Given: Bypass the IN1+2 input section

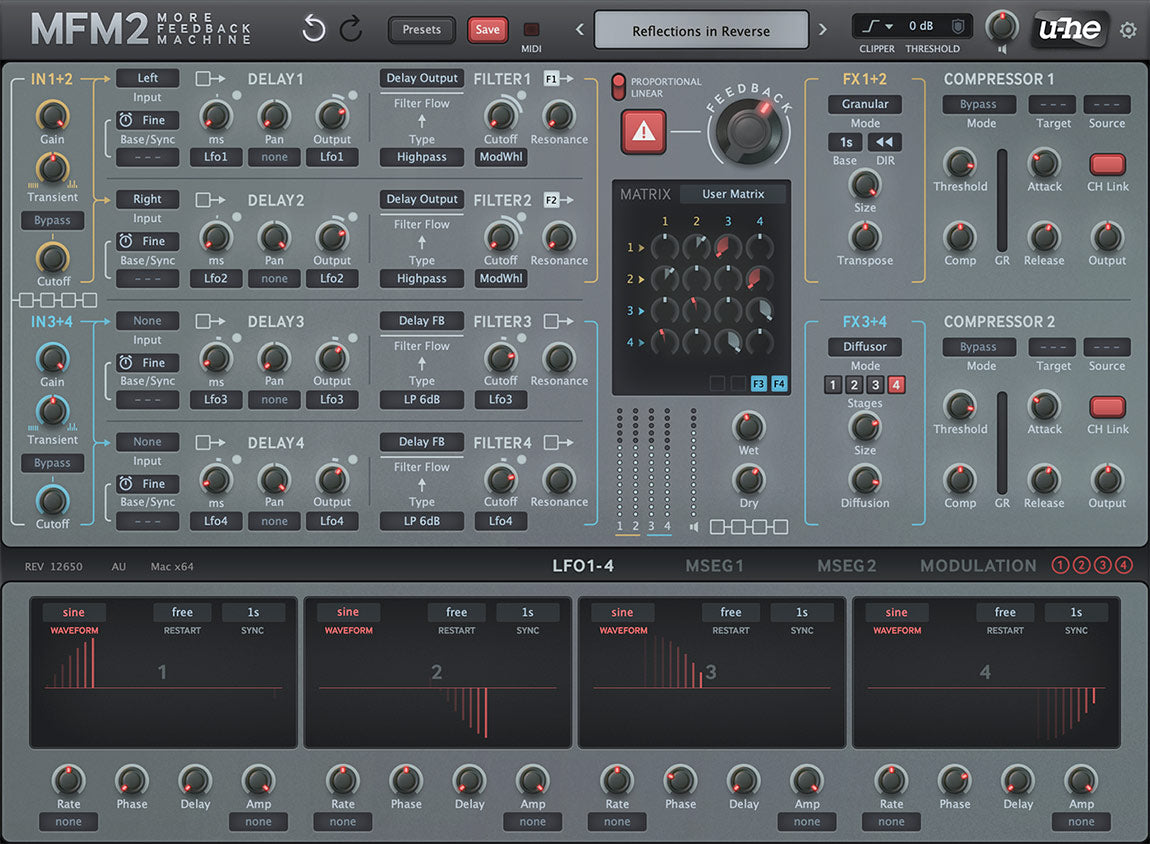Looking at the screenshot, I should (x=52, y=220).
